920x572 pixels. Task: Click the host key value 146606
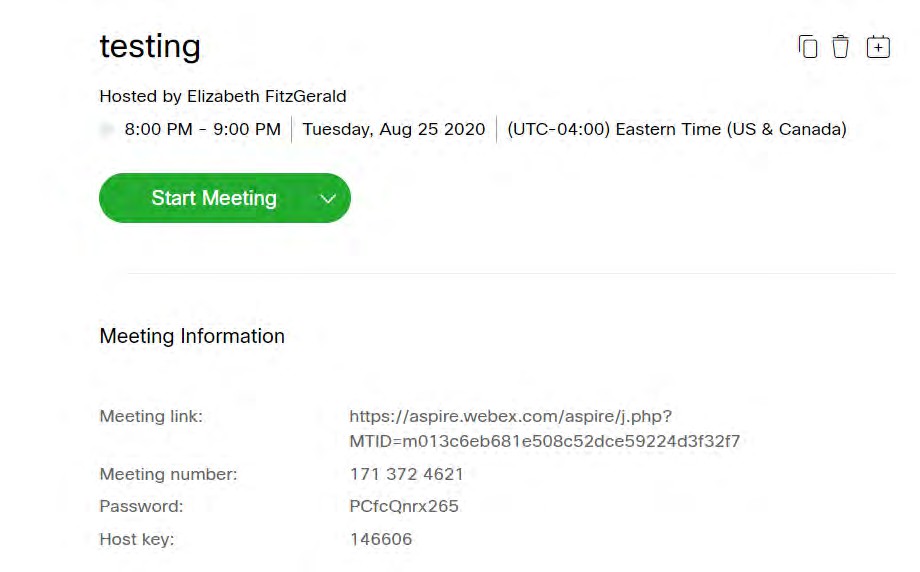click(x=381, y=539)
